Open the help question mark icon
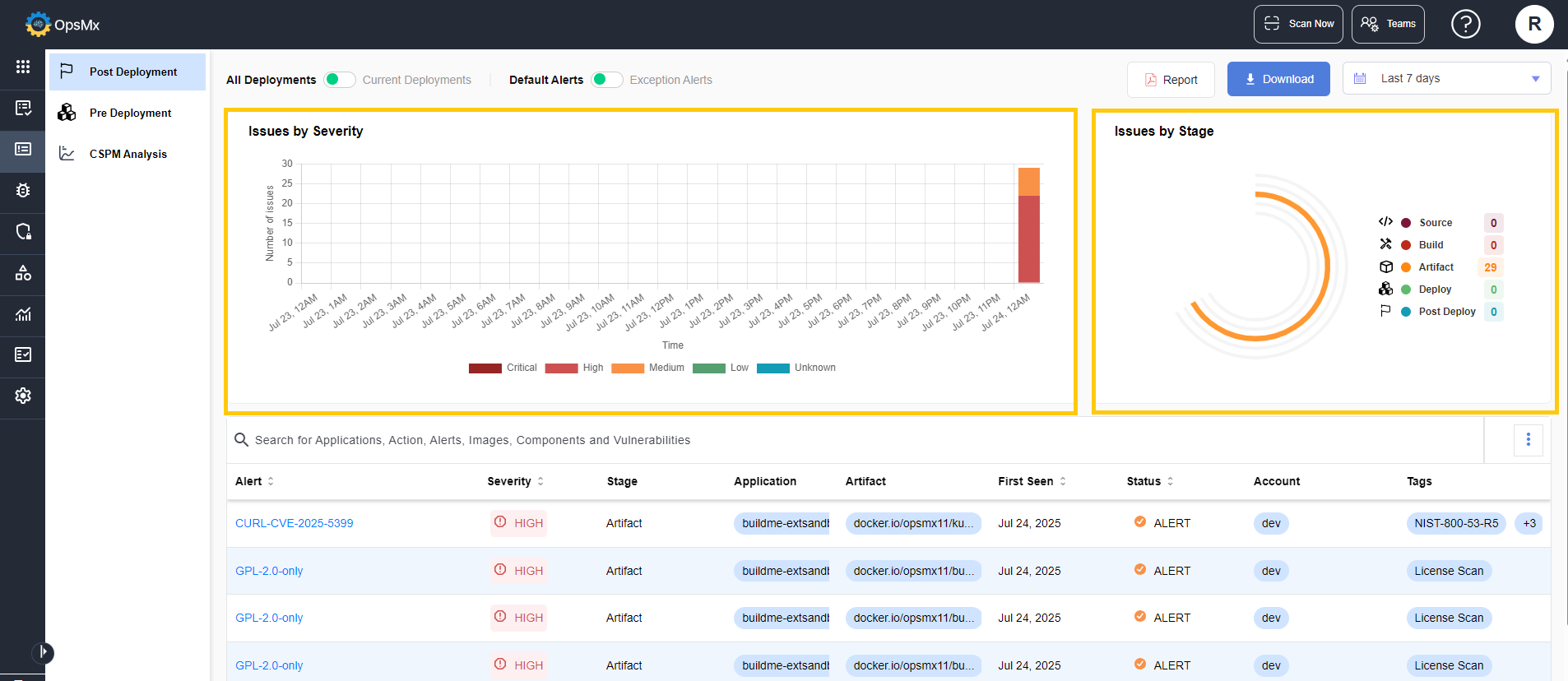Screen dimensions: 1568x681 1465,24
